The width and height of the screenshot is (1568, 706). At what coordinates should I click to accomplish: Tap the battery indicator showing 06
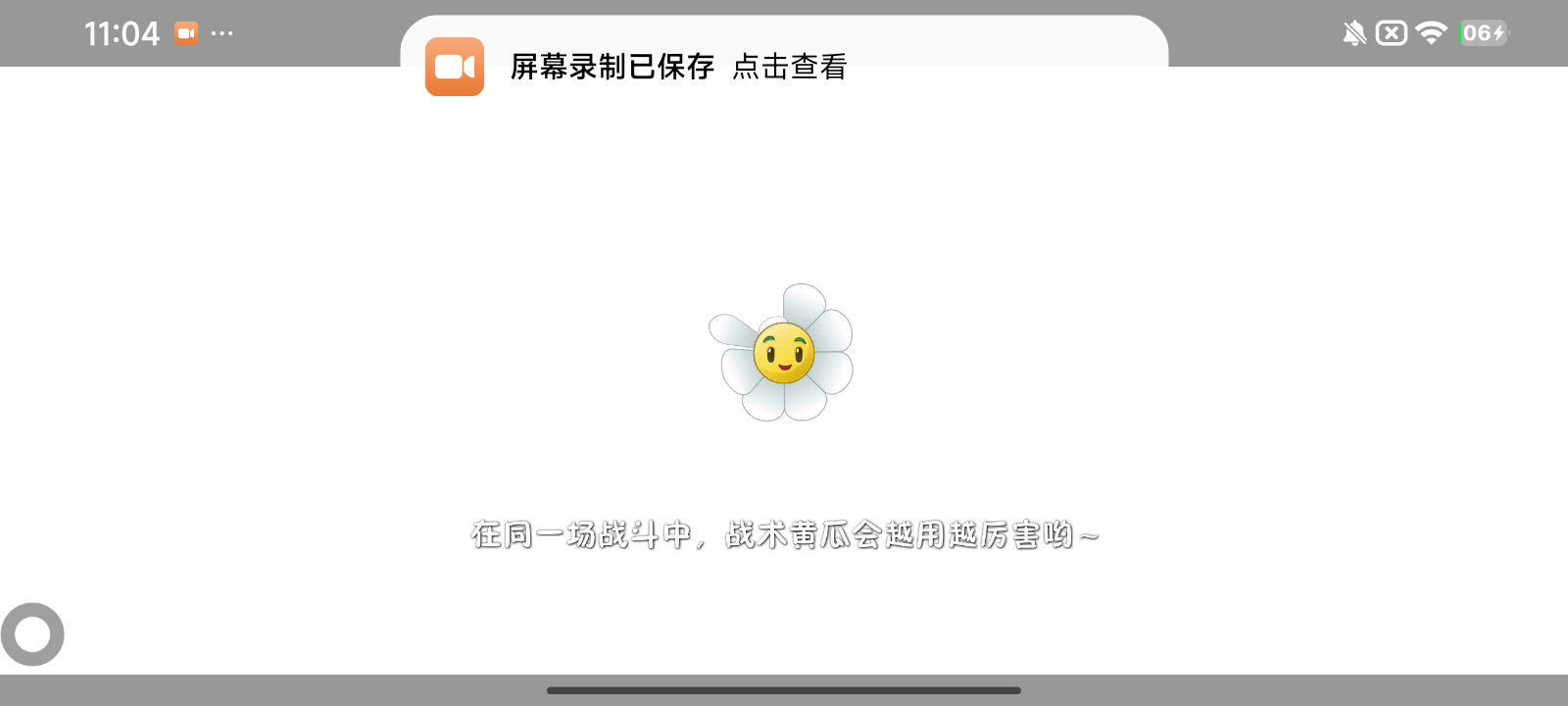pyautogui.click(x=1485, y=33)
